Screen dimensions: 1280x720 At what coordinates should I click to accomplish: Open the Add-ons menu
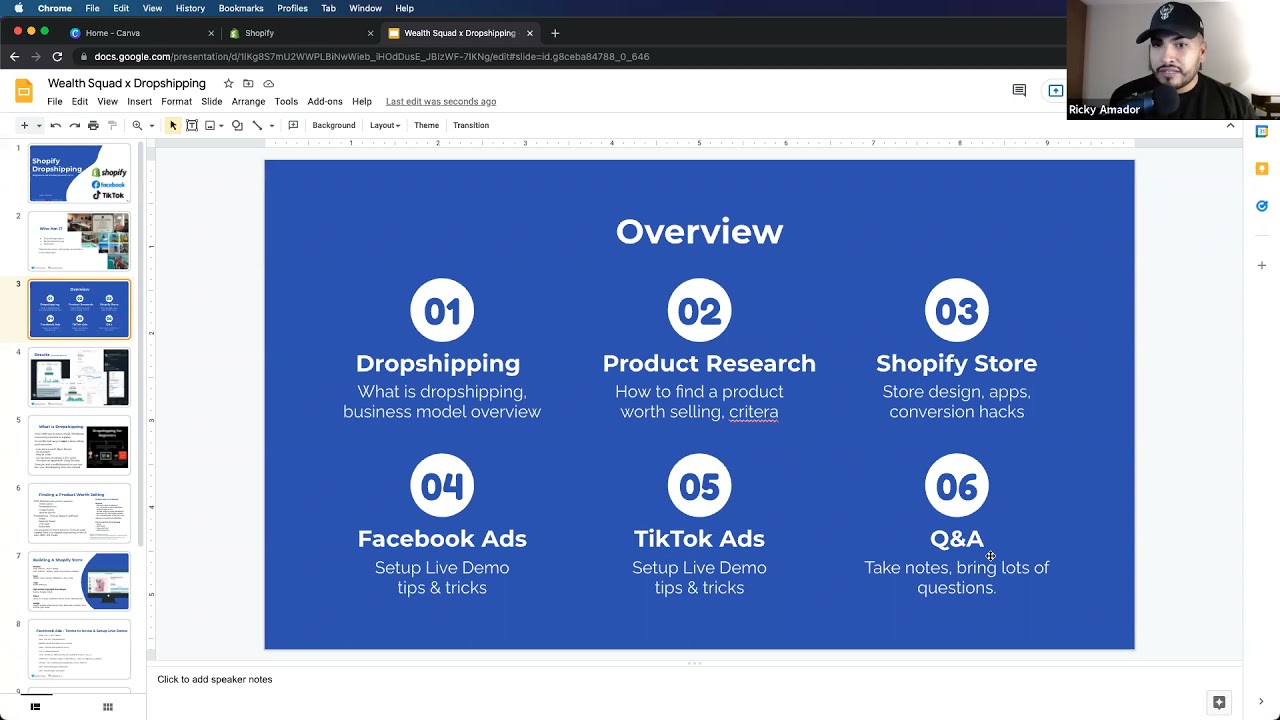point(325,101)
